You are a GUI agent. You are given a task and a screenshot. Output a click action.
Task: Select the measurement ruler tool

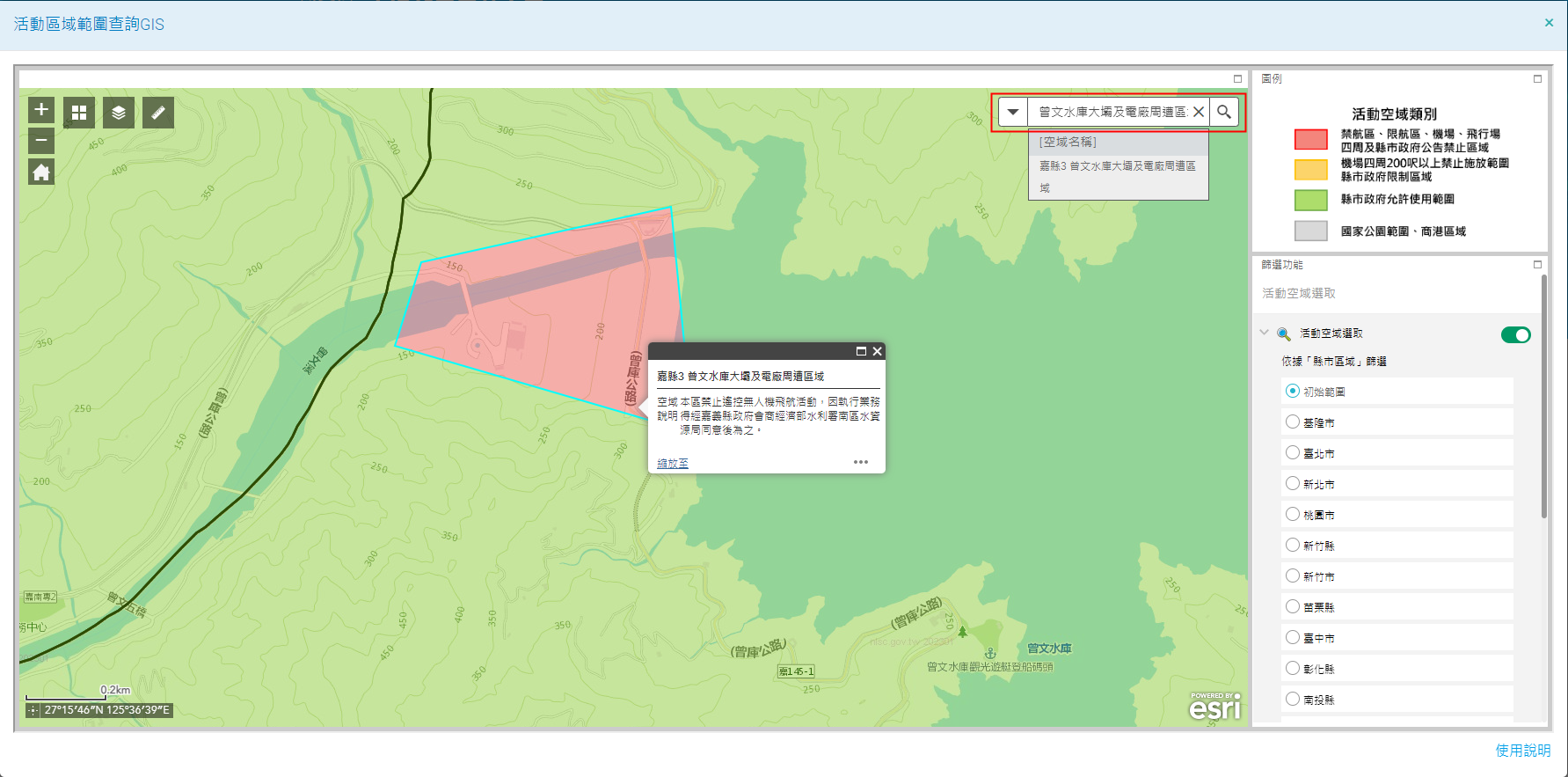tap(158, 113)
